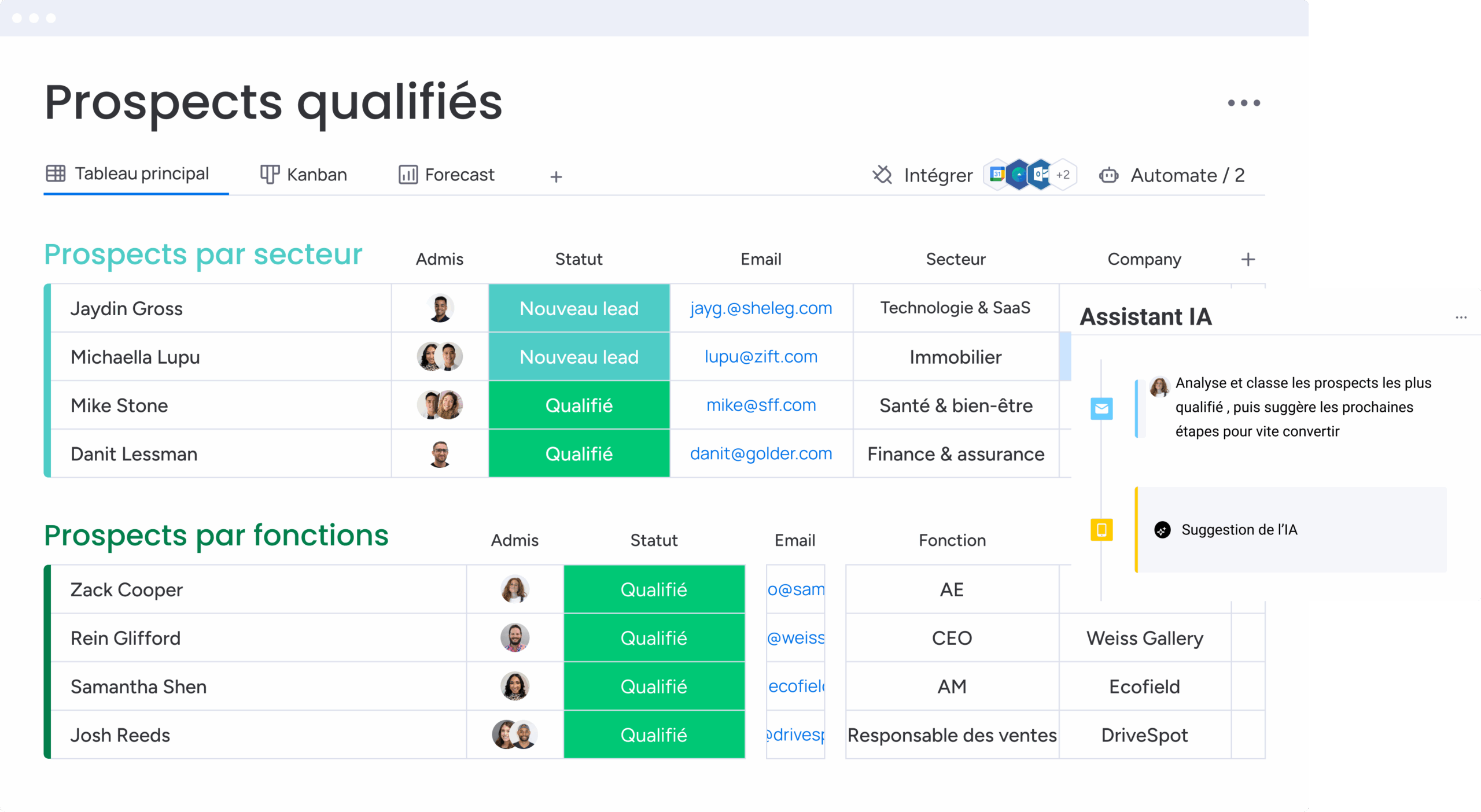Change Mike Stone's Qualifié status
Image resolution: width=1481 pixels, height=812 pixels.
click(579, 405)
